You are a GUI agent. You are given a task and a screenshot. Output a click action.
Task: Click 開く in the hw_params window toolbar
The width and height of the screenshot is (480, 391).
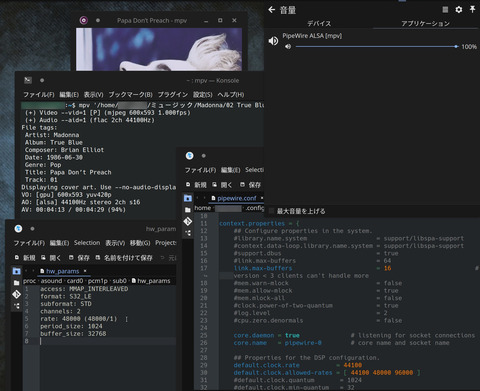pos(51,258)
